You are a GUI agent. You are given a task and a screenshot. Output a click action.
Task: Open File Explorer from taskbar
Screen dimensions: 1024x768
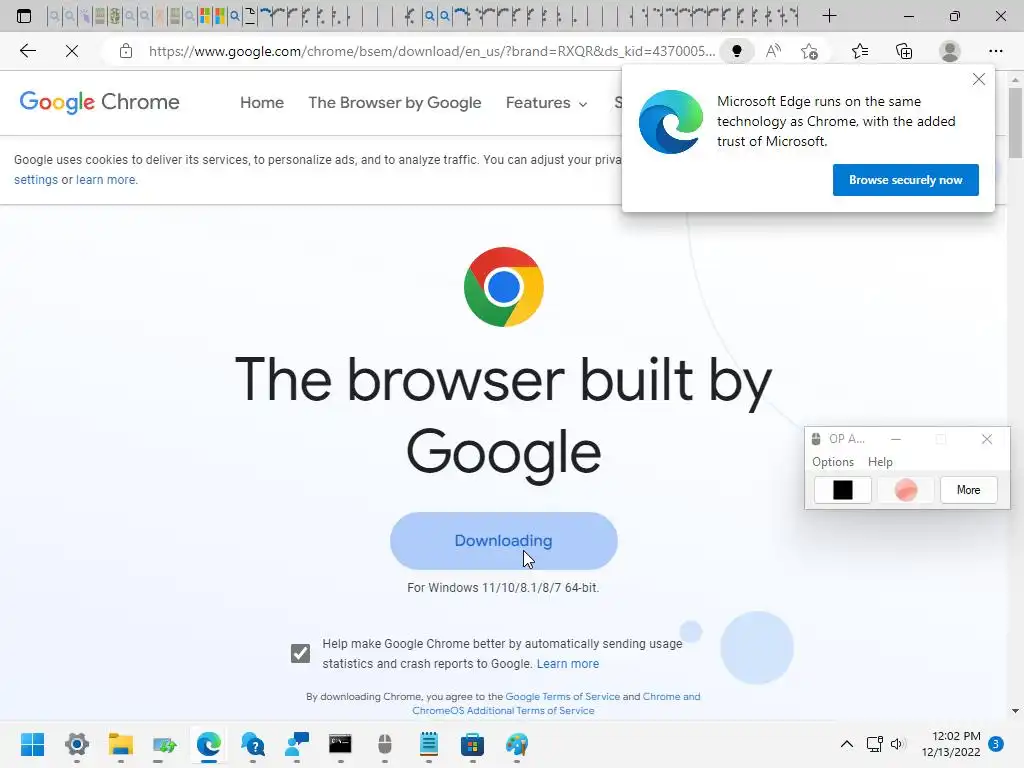pos(120,744)
